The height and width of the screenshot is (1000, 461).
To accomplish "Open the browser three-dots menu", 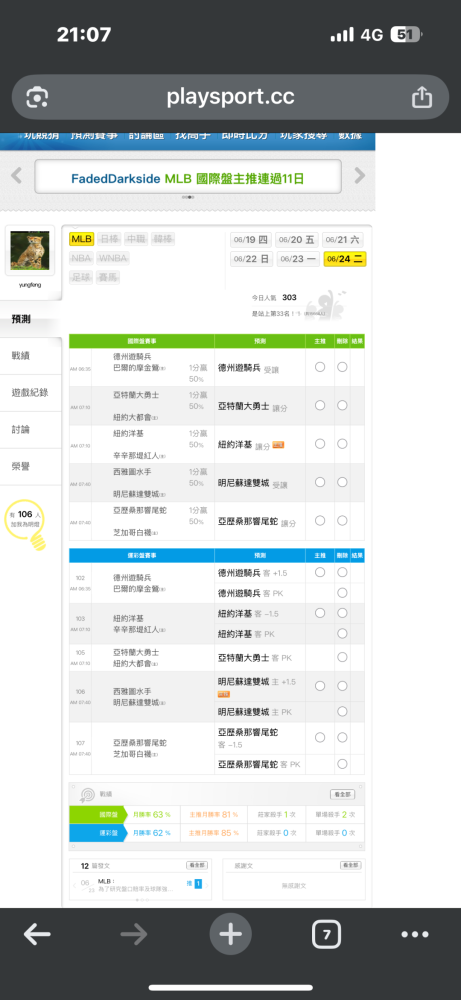I will coord(415,935).
